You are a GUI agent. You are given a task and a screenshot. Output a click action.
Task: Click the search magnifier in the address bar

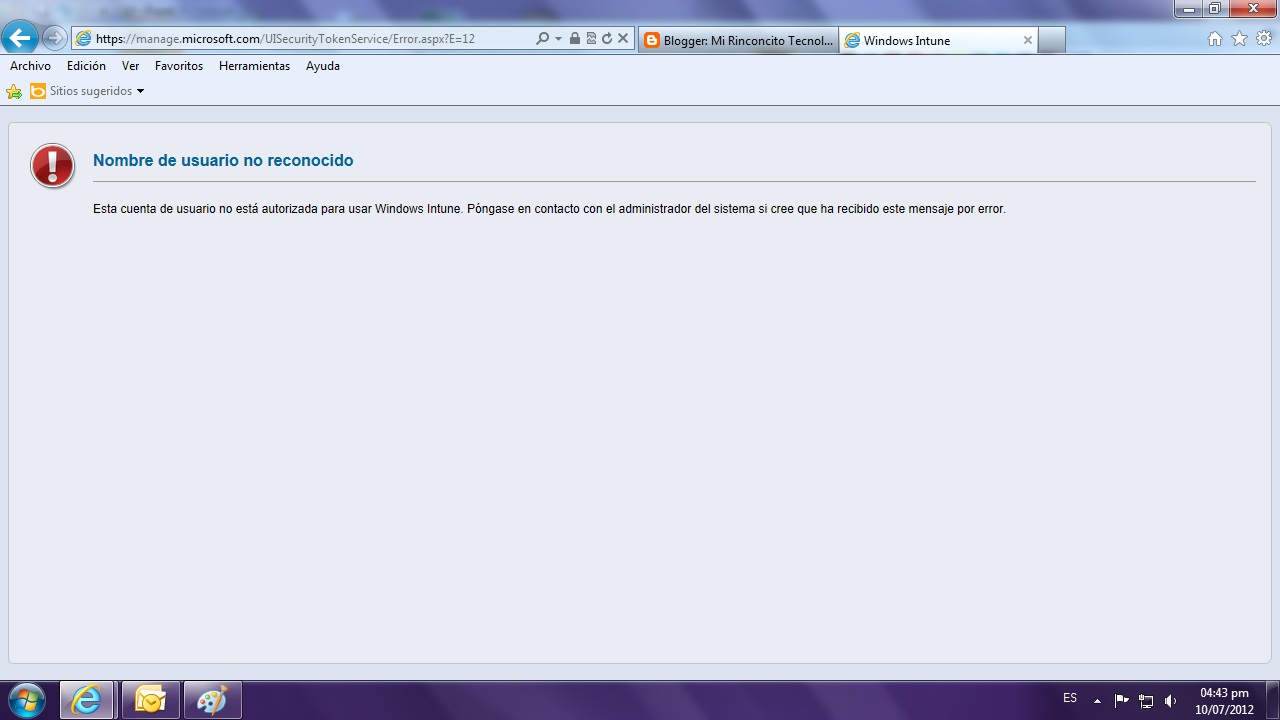[x=542, y=39]
